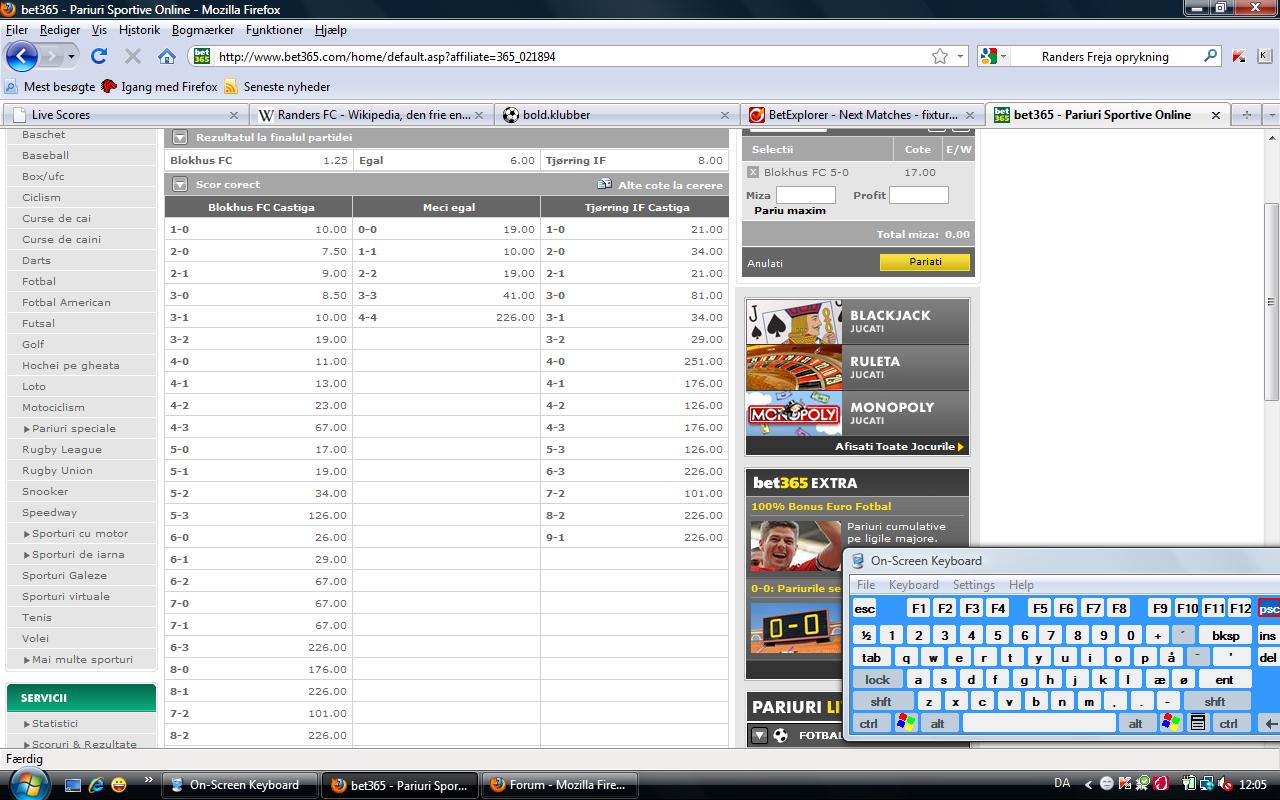Open the On-Screen Keyboard Settings menu
The height and width of the screenshot is (800, 1280).
pos(973,585)
